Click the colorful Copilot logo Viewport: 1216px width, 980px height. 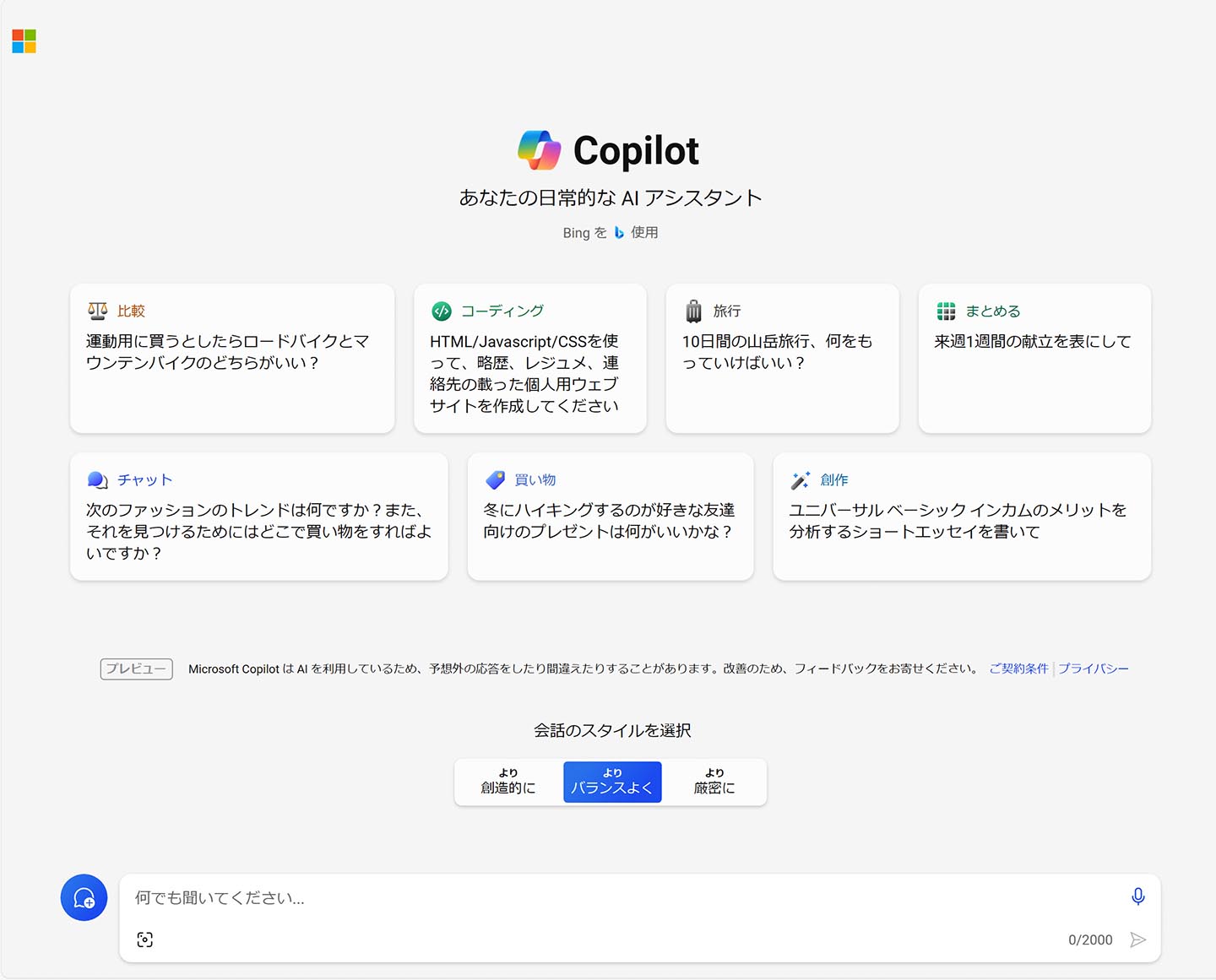coord(540,150)
